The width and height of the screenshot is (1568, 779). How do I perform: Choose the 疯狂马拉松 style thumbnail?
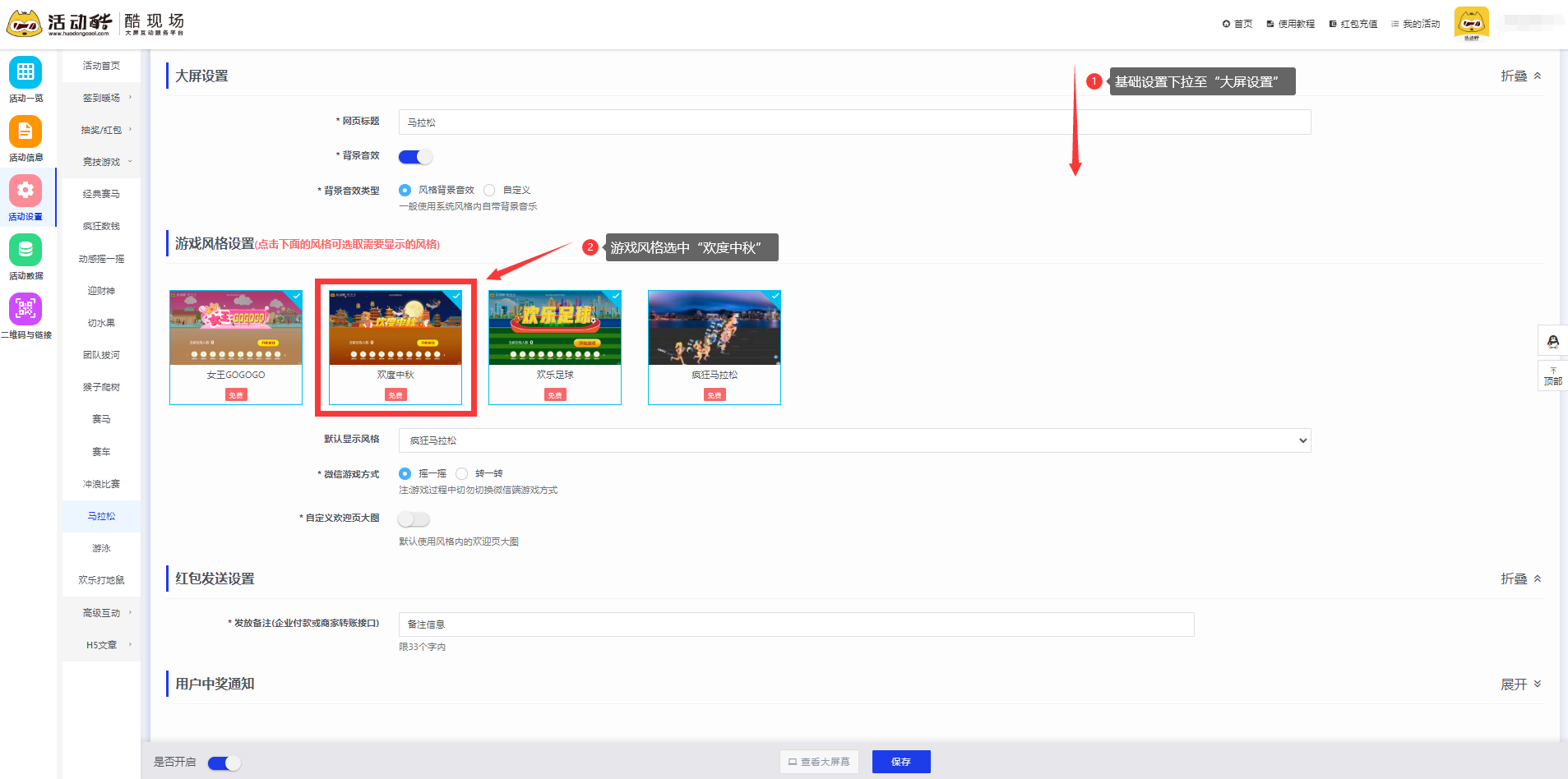click(715, 347)
